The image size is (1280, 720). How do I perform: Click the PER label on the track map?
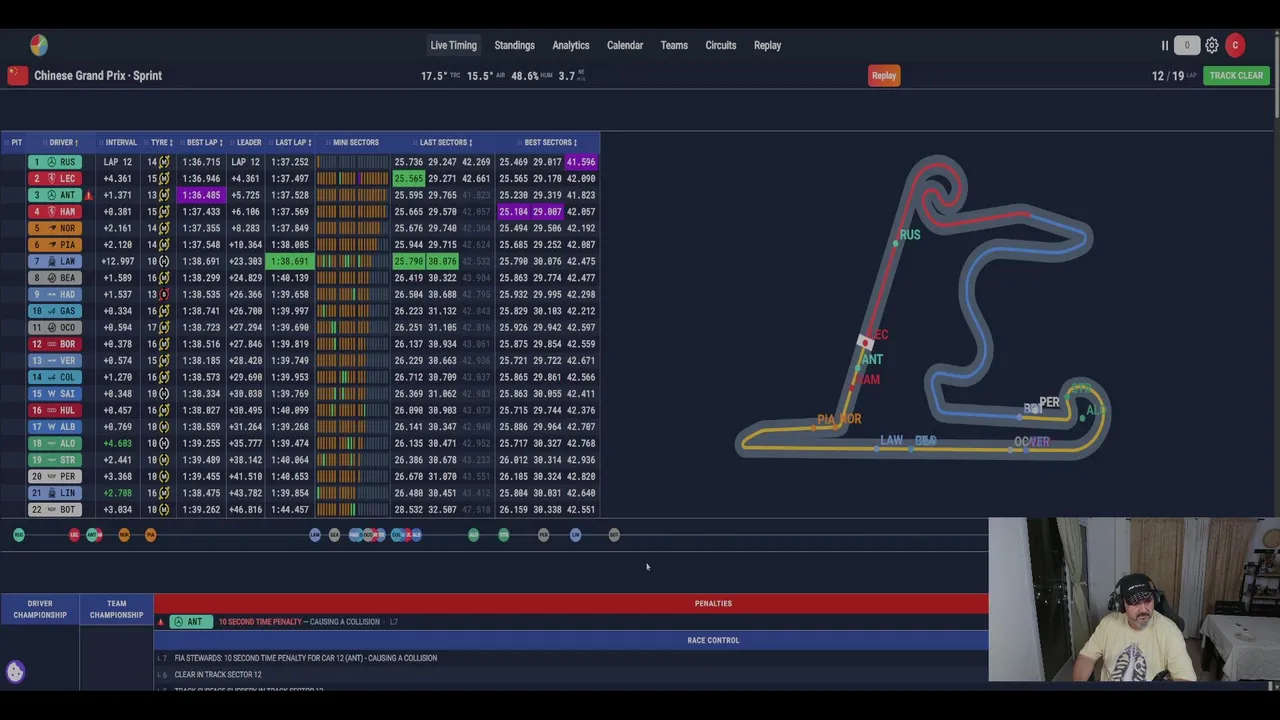(1049, 402)
